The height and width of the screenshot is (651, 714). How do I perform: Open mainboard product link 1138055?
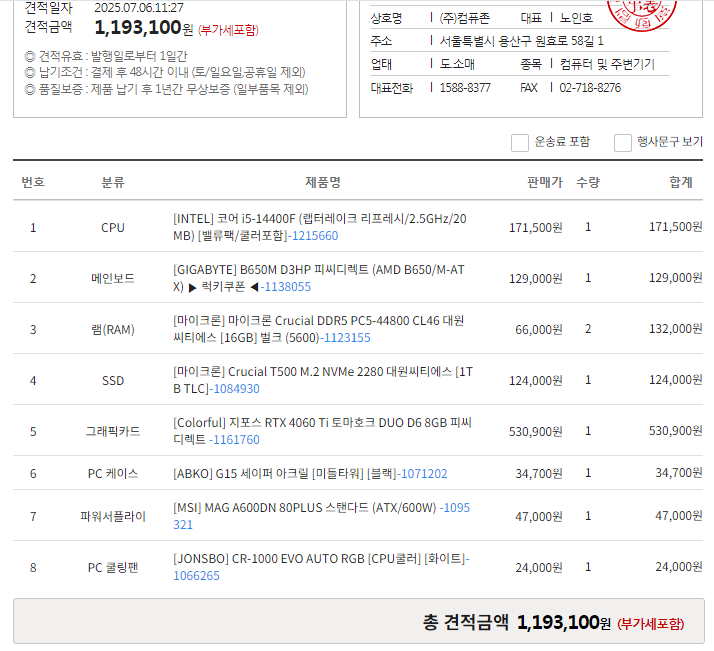(288, 287)
